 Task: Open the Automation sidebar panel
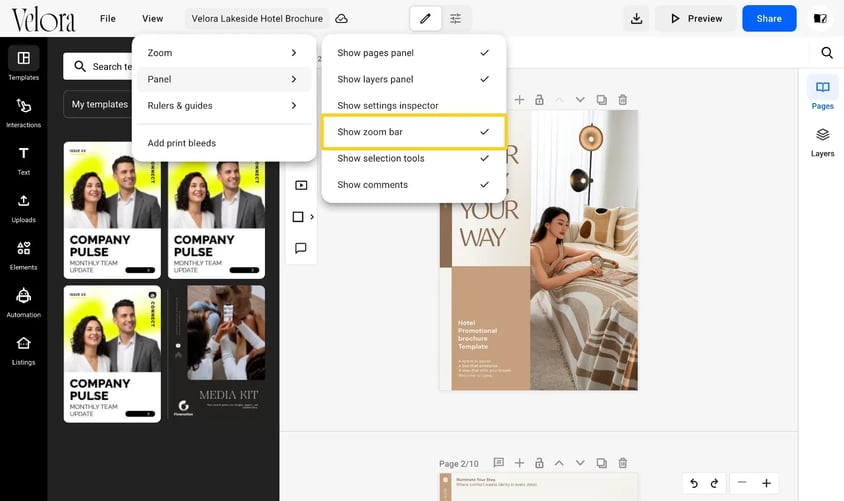pos(23,302)
